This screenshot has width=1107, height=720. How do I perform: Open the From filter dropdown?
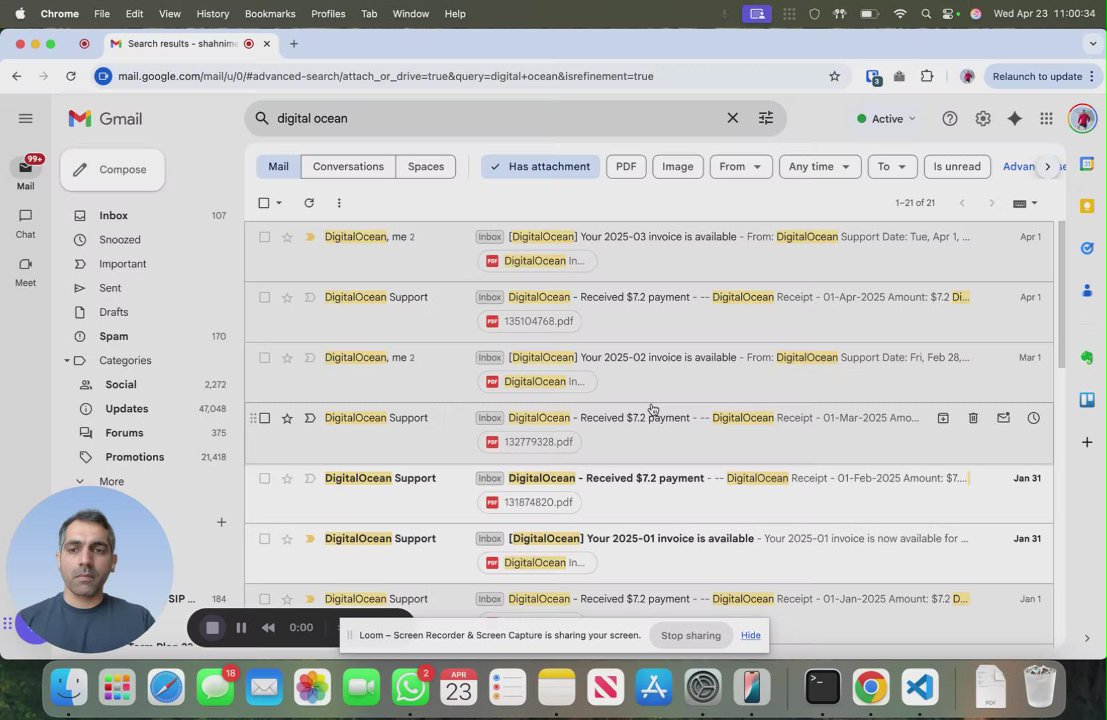(x=741, y=167)
